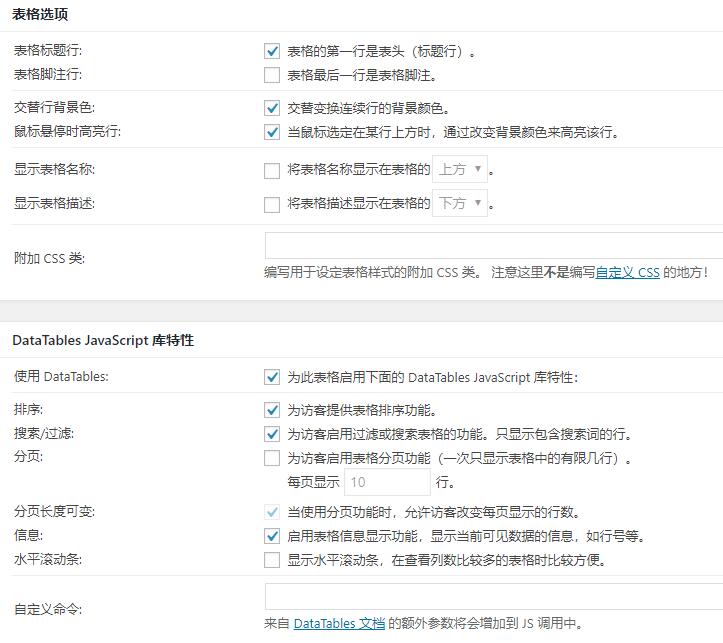Toggle the 使用 DataTables checkbox
Screen dimensions: 723x643
(272, 377)
